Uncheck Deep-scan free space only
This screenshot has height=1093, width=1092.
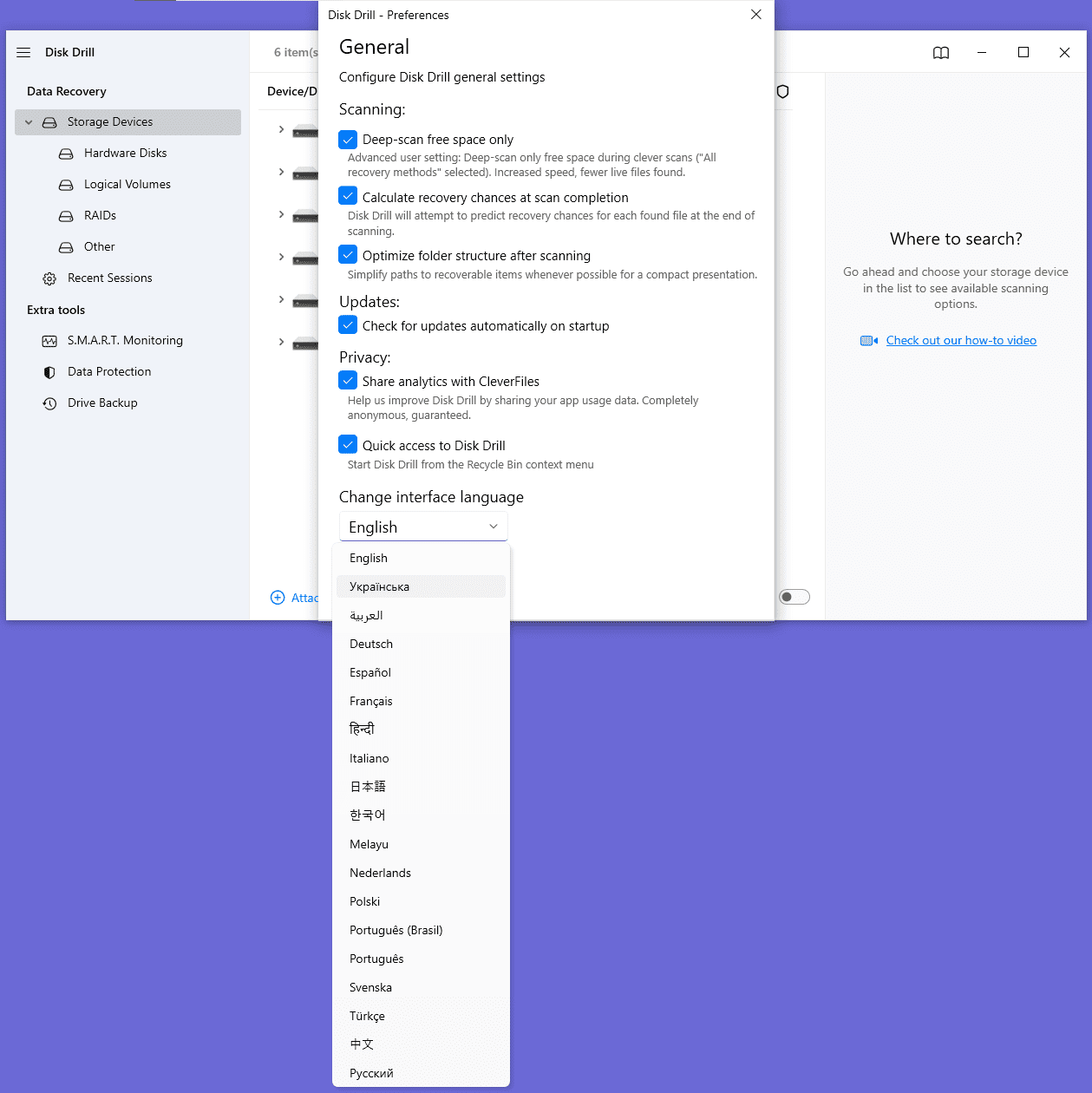[x=348, y=139]
